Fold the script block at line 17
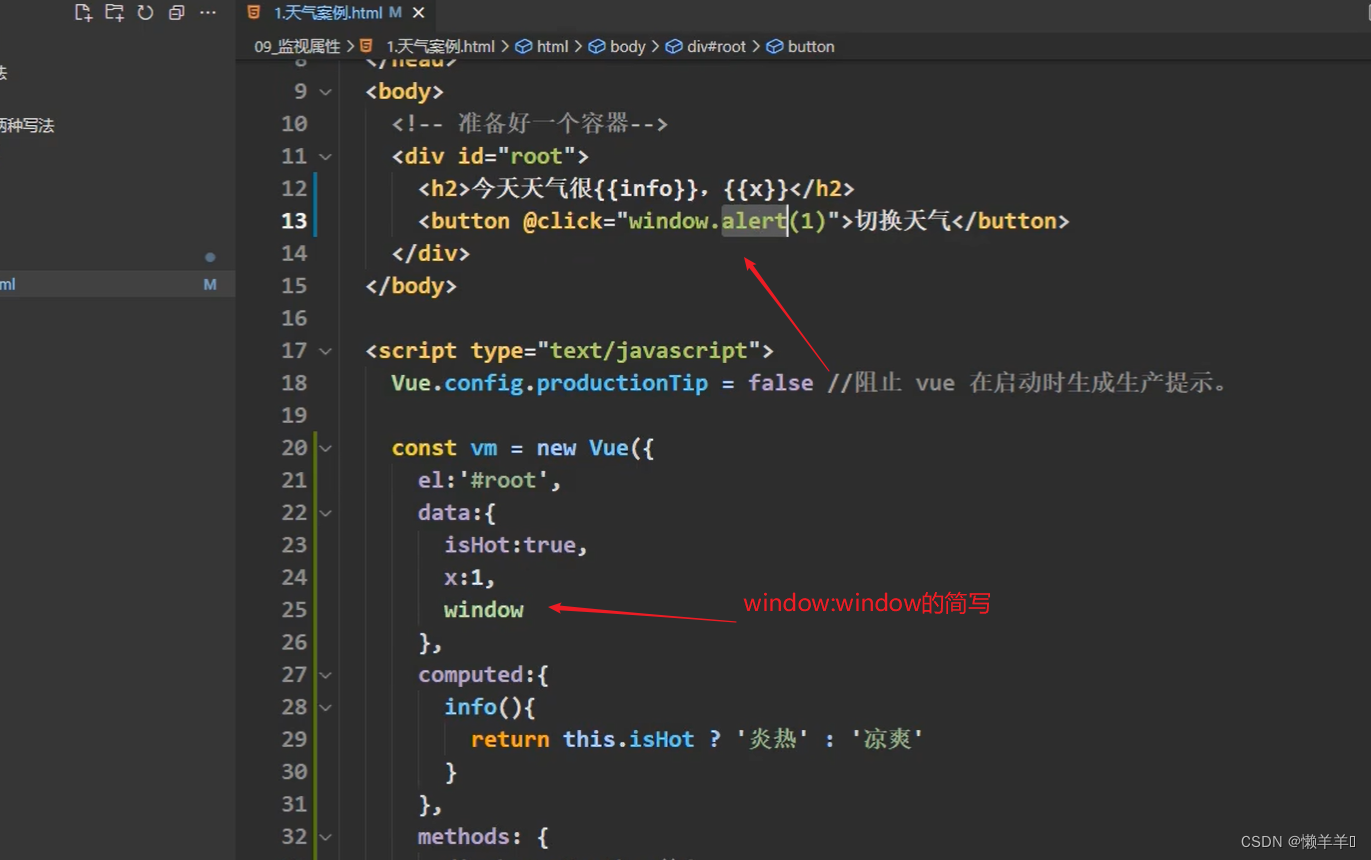 pyautogui.click(x=326, y=351)
